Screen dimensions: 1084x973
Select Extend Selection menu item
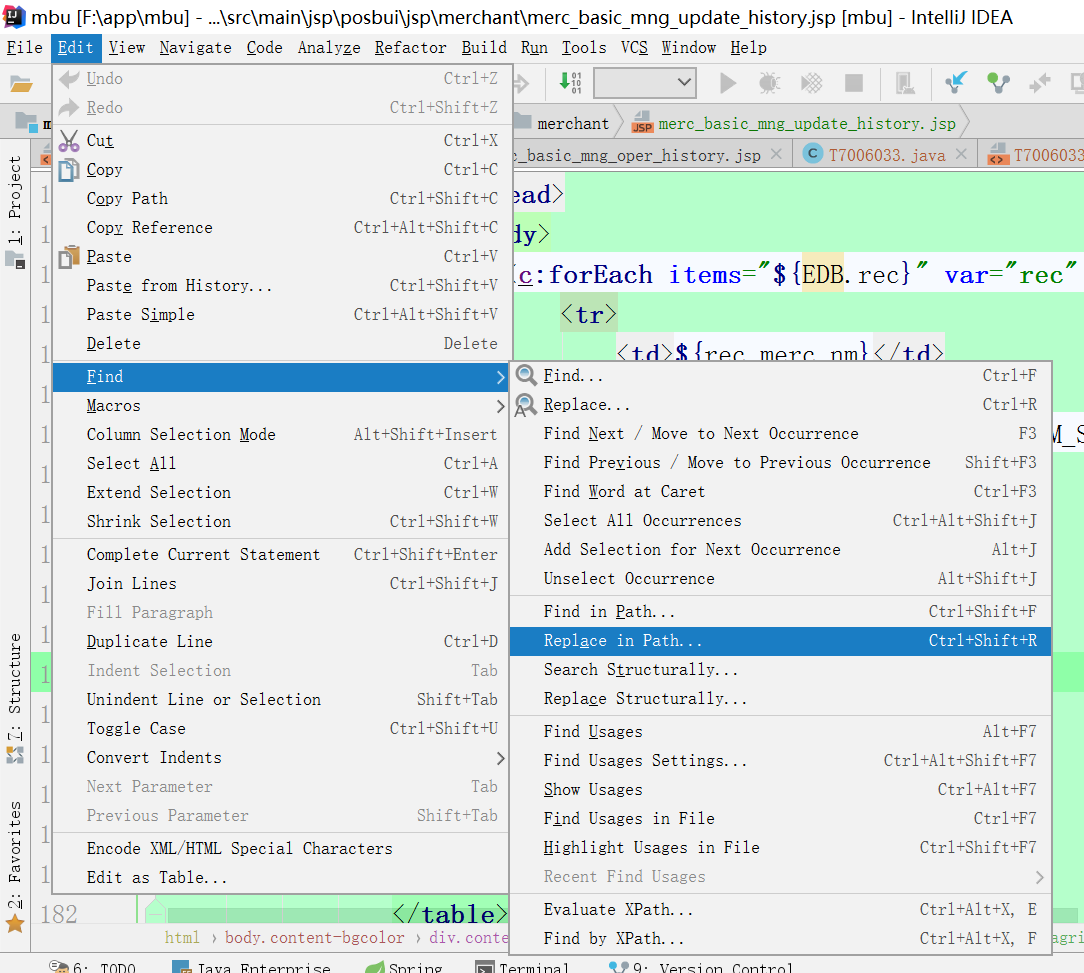pyautogui.click(x=281, y=492)
